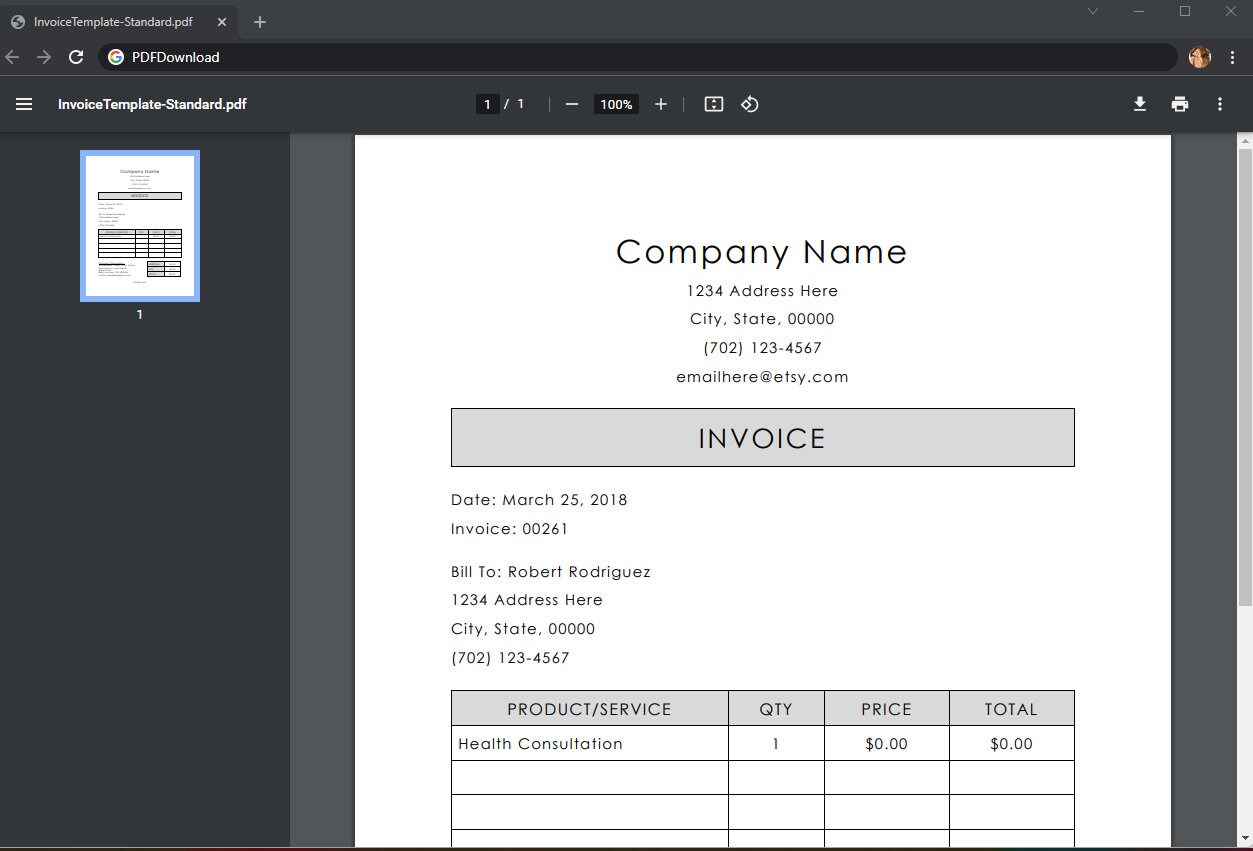
Task: Click the fit to page icon
Action: click(713, 104)
